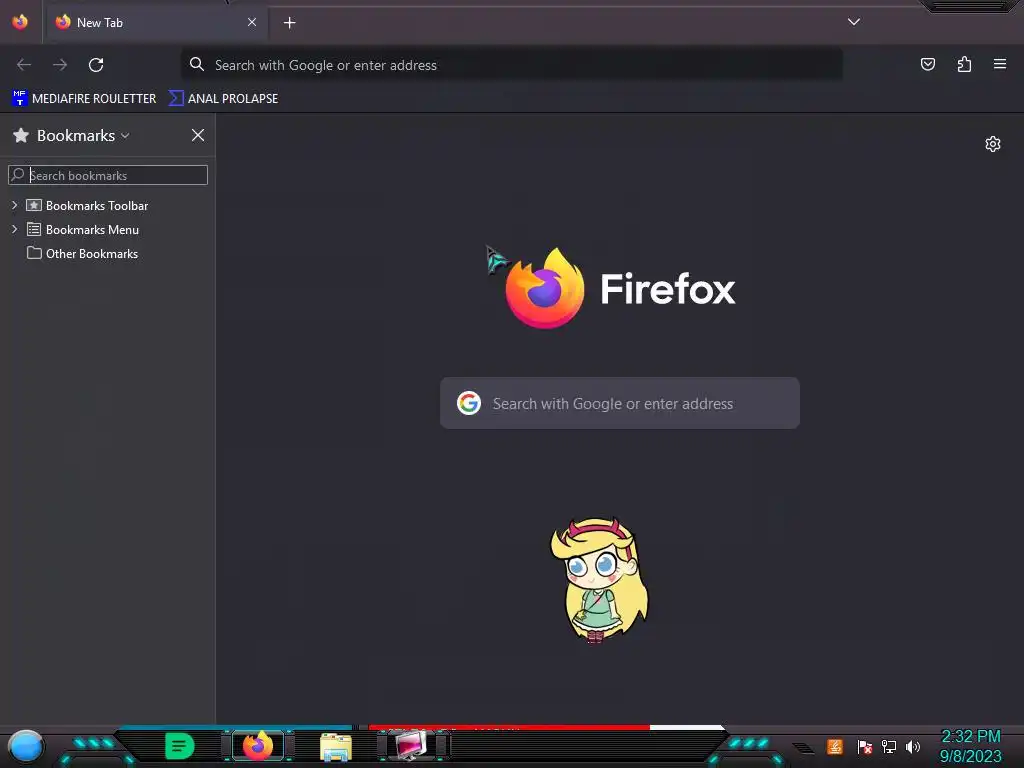Expand the Bookmarks Menu folder
The width and height of the screenshot is (1024, 768).
click(14, 229)
